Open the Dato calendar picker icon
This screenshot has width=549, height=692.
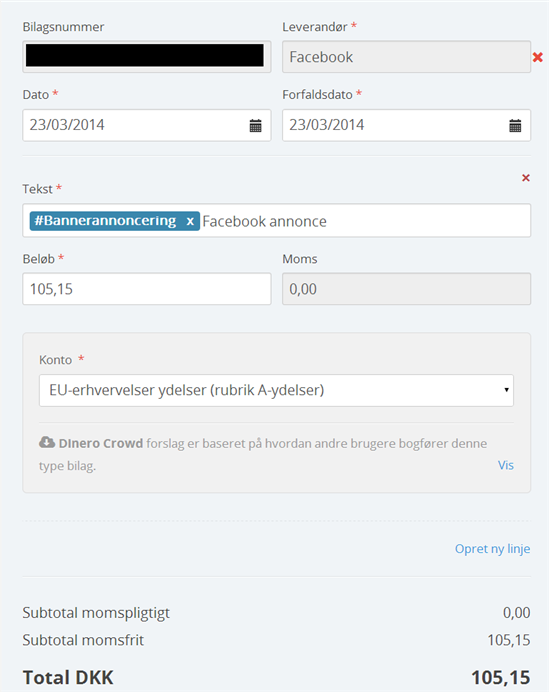point(256,125)
